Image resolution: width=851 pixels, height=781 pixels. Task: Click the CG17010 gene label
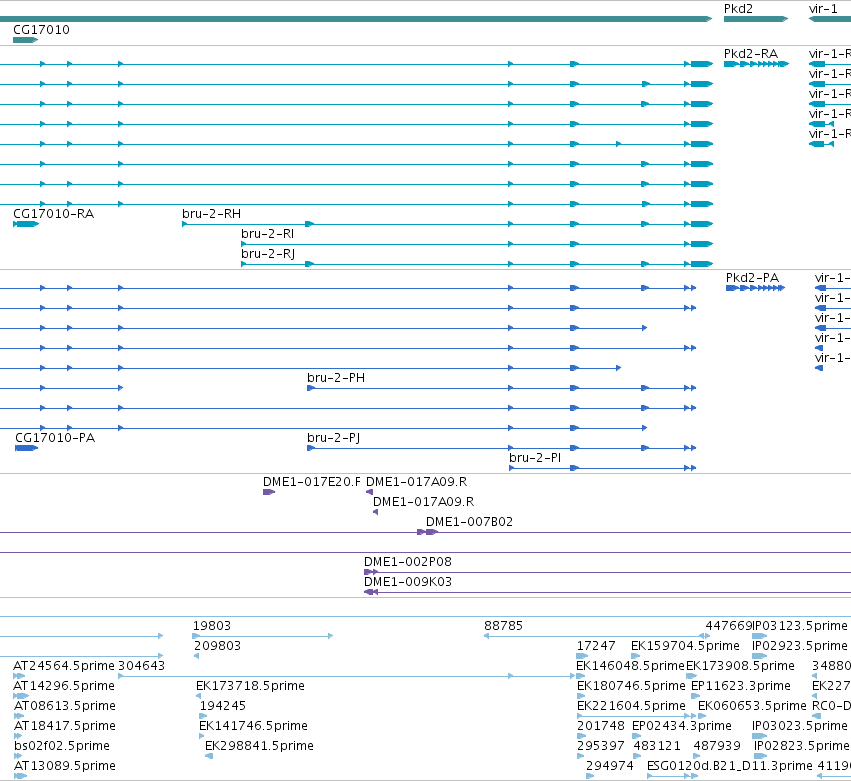(x=41, y=30)
